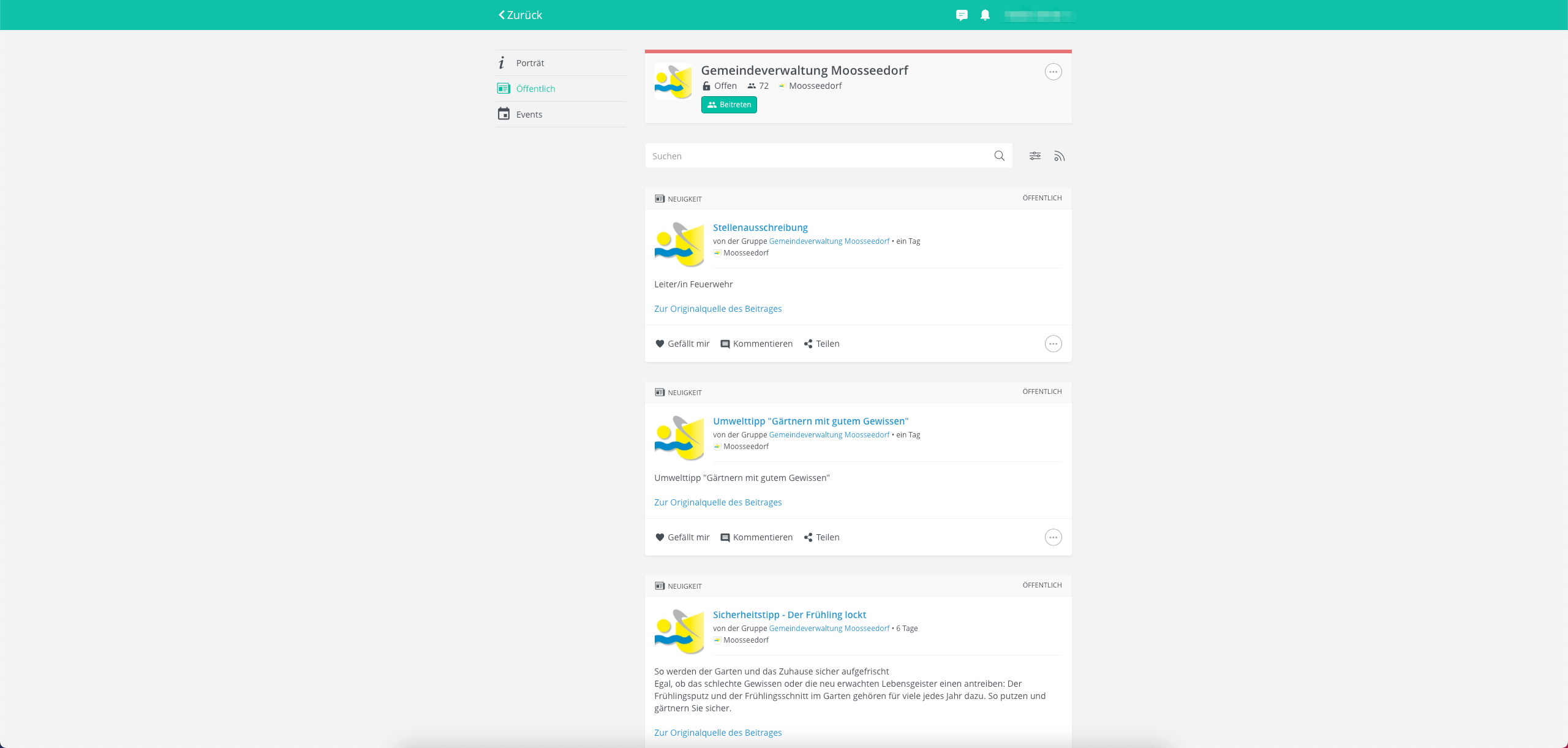Image resolution: width=1568 pixels, height=748 pixels.
Task: Open group link under Stellenausschreibung
Action: tap(829, 241)
